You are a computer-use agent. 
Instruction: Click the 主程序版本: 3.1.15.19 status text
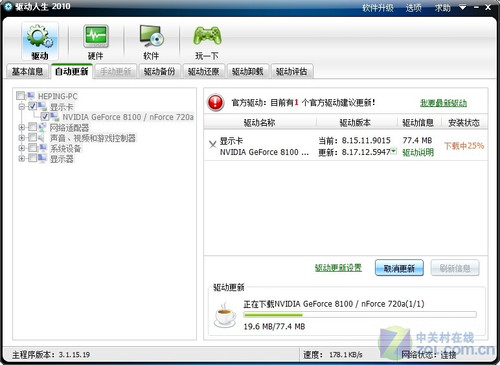[51, 355]
